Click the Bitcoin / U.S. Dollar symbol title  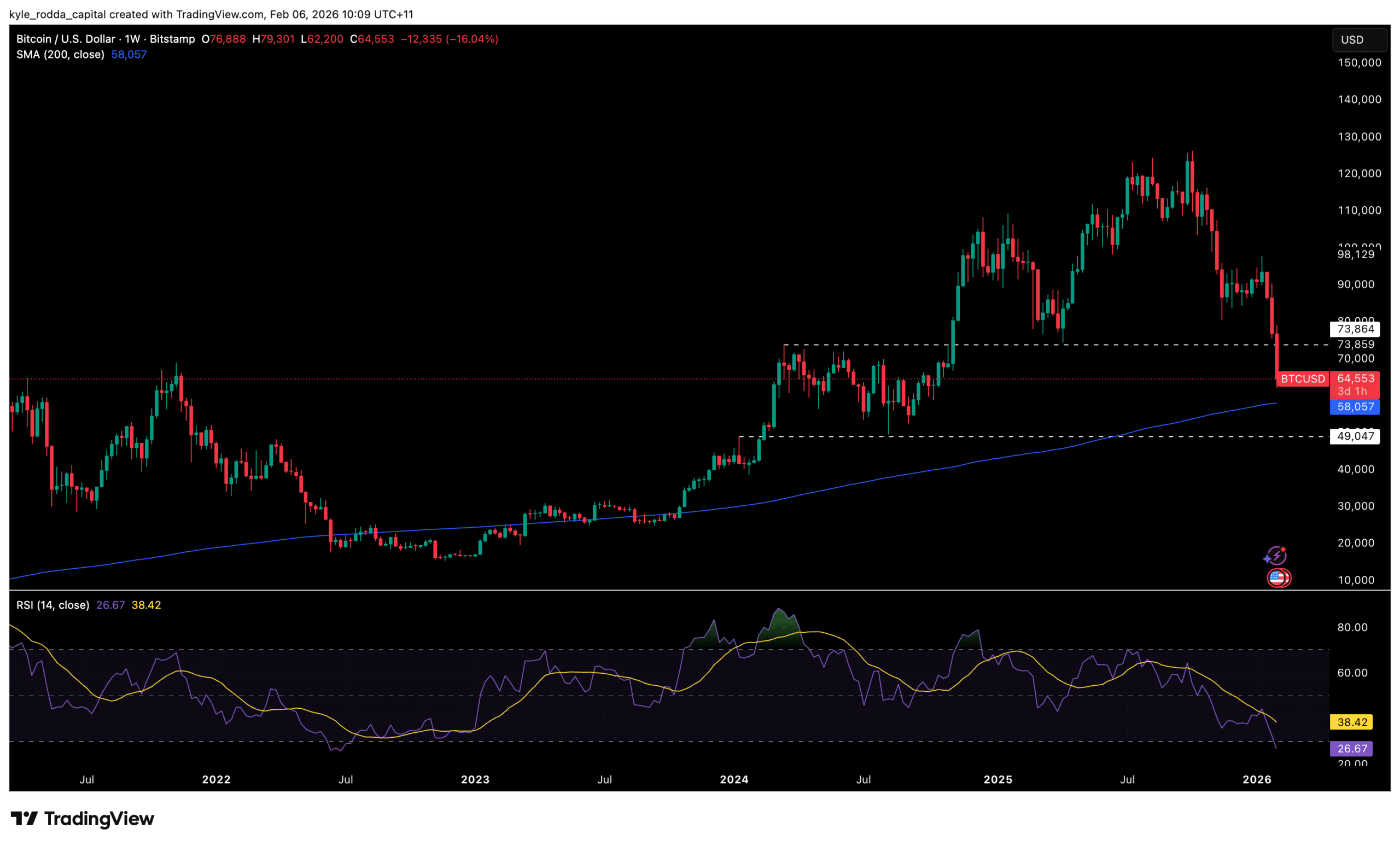[65, 39]
